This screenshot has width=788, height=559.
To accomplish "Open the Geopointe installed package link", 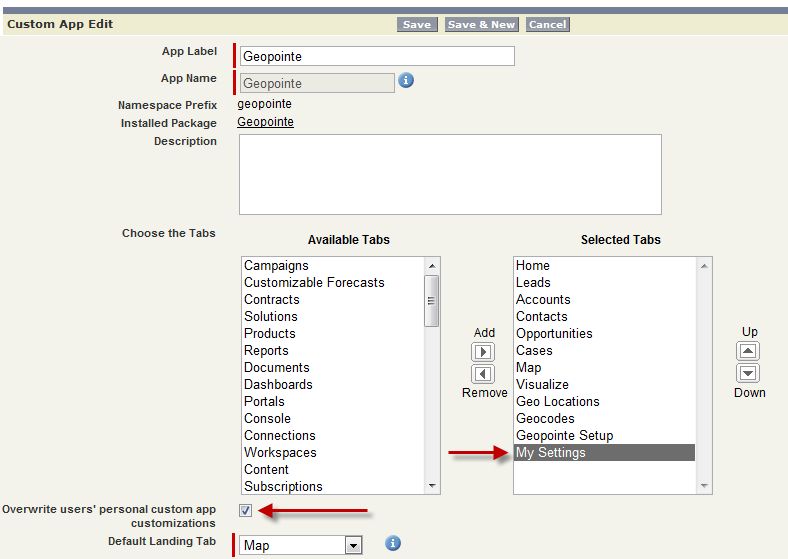I will [265, 122].
